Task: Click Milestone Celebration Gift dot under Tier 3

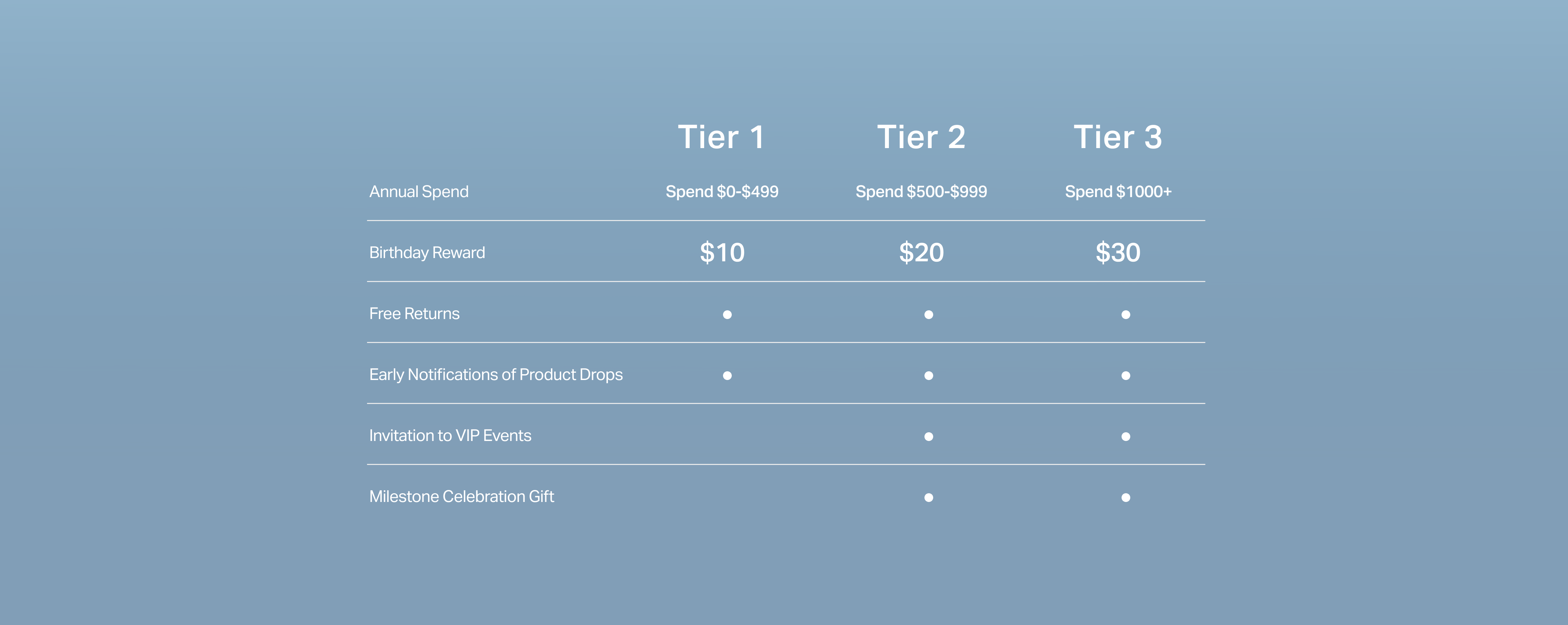Action: pos(1126,497)
